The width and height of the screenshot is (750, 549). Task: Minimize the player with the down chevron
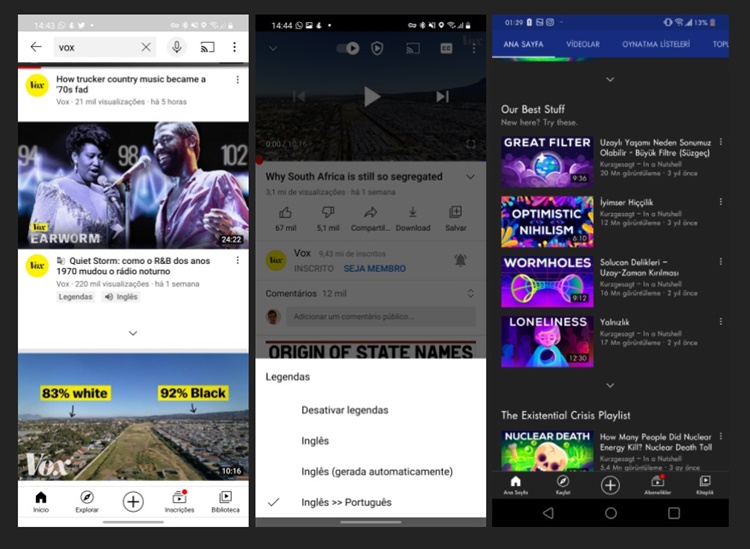pyautogui.click(x=273, y=48)
